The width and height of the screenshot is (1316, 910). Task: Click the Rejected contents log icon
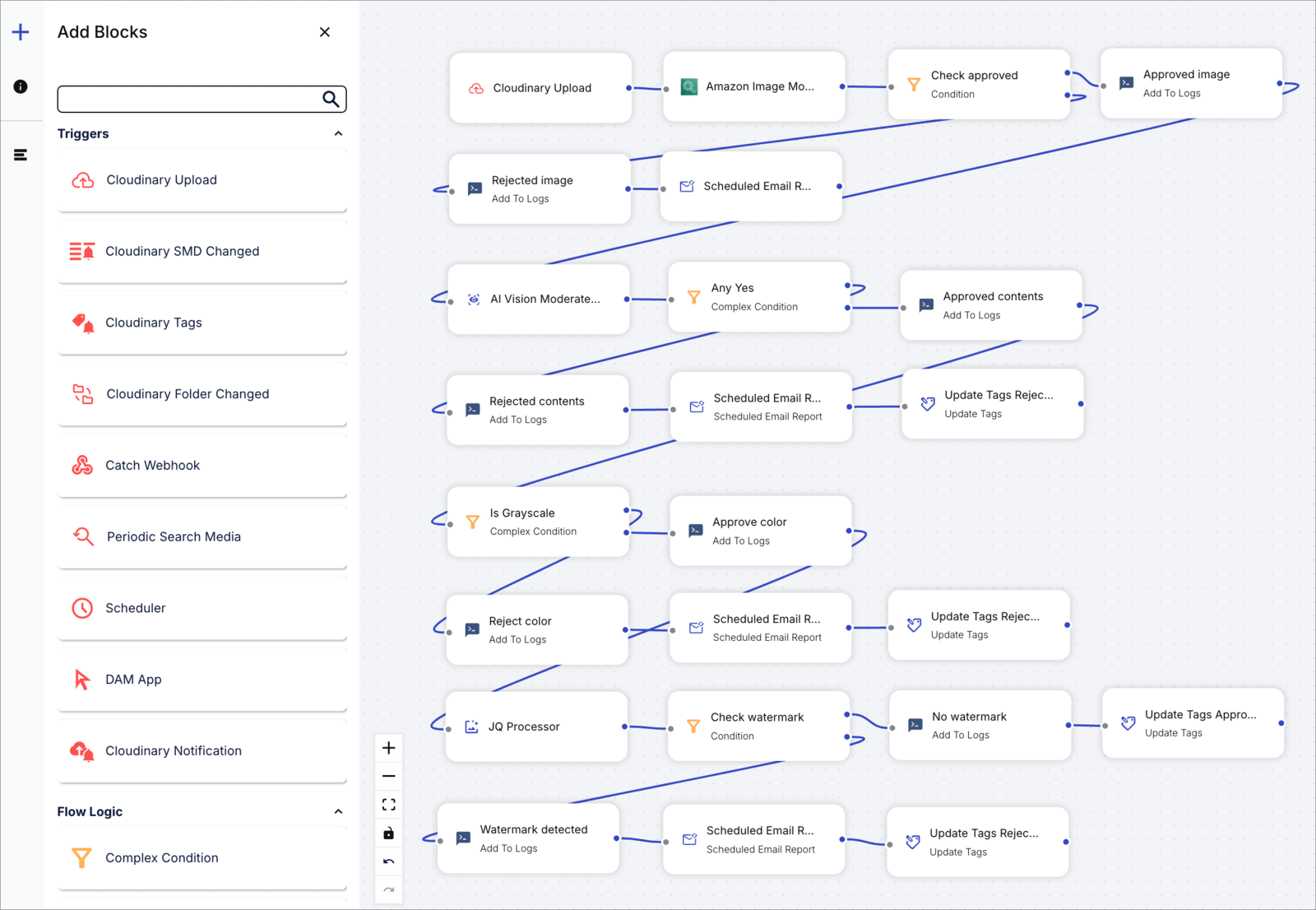(473, 410)
